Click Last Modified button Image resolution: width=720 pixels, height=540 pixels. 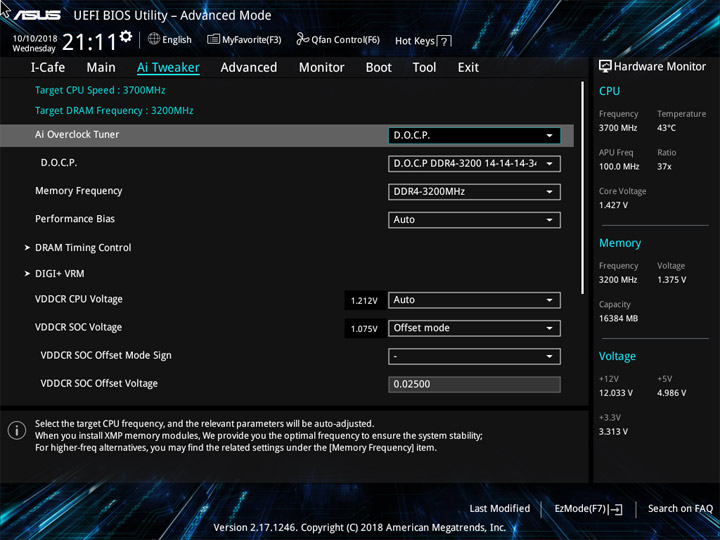coord(500,508)
